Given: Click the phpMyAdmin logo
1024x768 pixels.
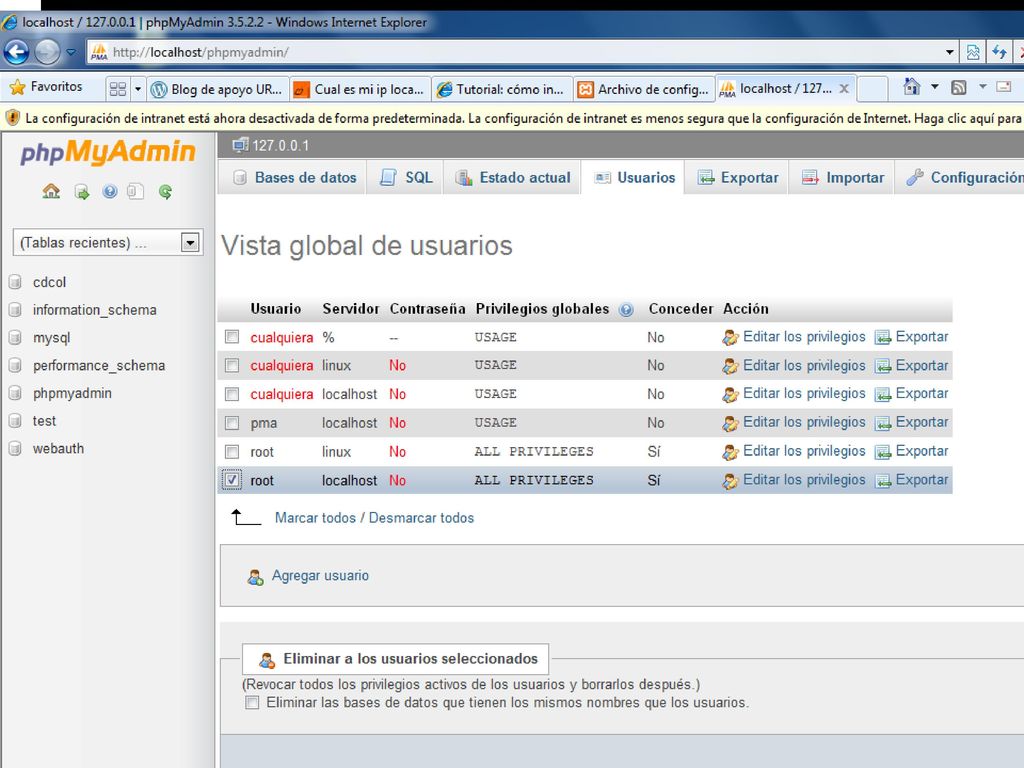Looking at the screenshot, I should [108, 152].
